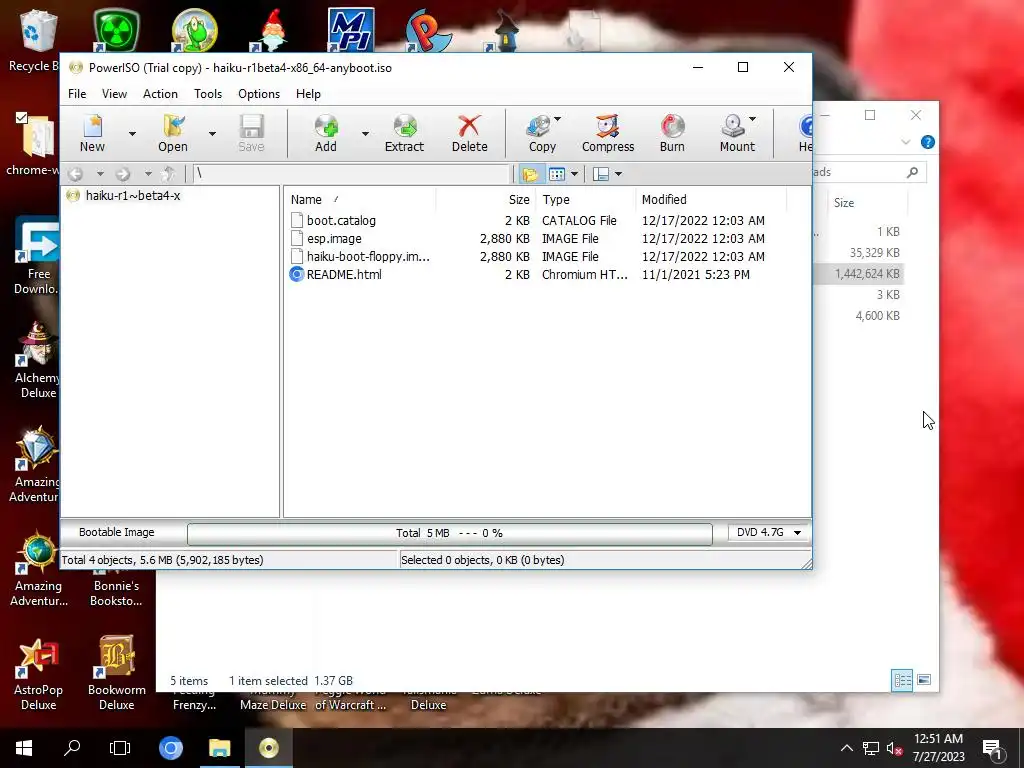Open the View menu
1024x768 pixels.
pyautogui.click(x=114, y=94)
